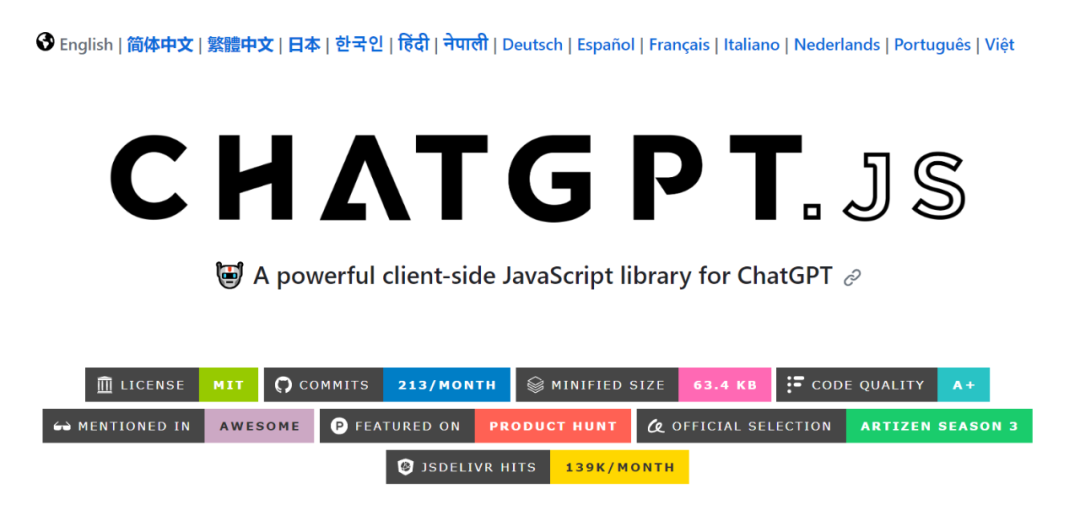Click the Featured on Product Hunt badge
The width and height of the screenshot is (1080, 510).
click(x=475, y=426)
